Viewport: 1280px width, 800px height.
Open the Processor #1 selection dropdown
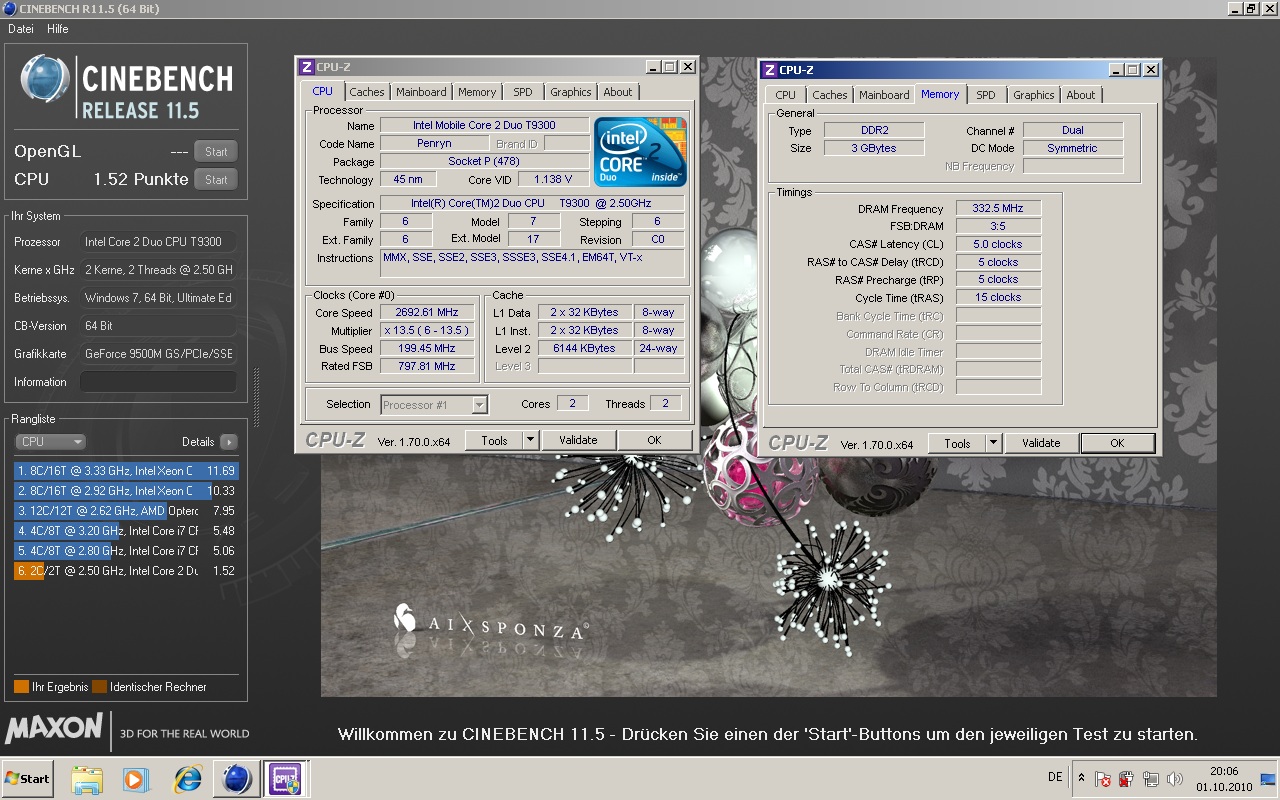(x=434, y=405)
